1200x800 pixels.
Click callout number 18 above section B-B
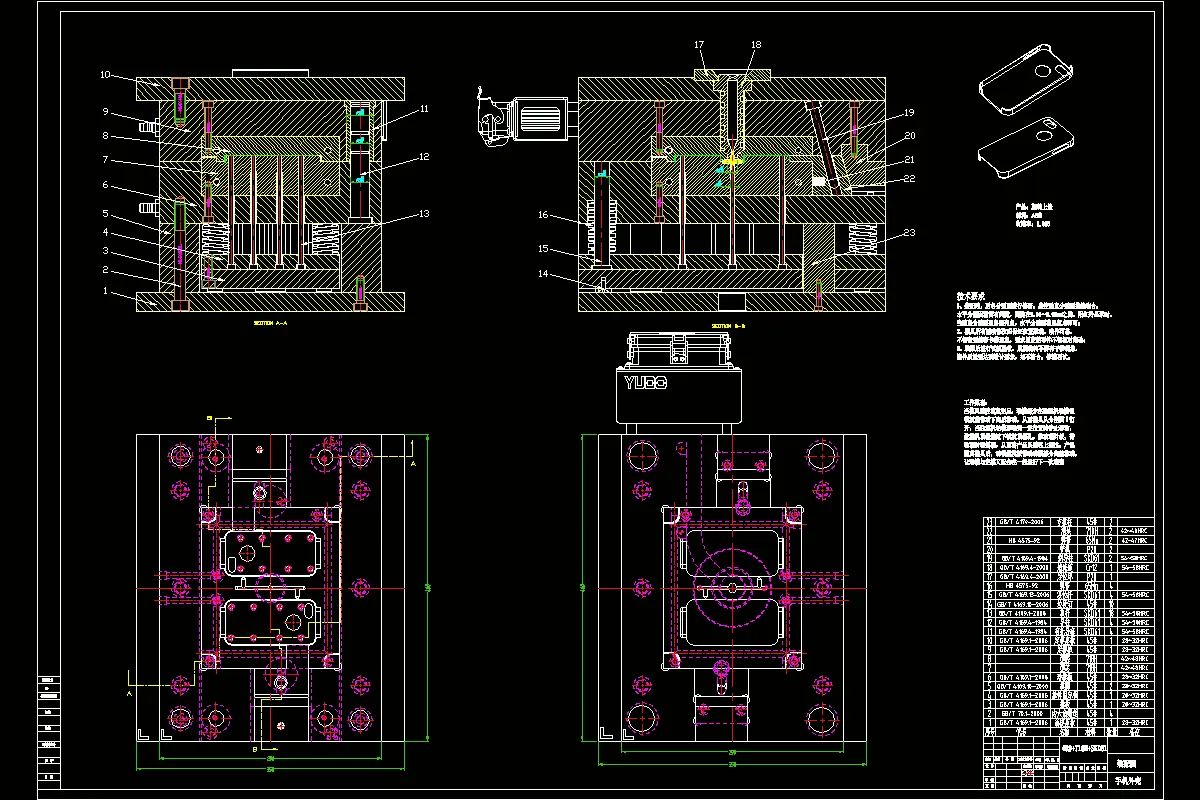[755, 45]
